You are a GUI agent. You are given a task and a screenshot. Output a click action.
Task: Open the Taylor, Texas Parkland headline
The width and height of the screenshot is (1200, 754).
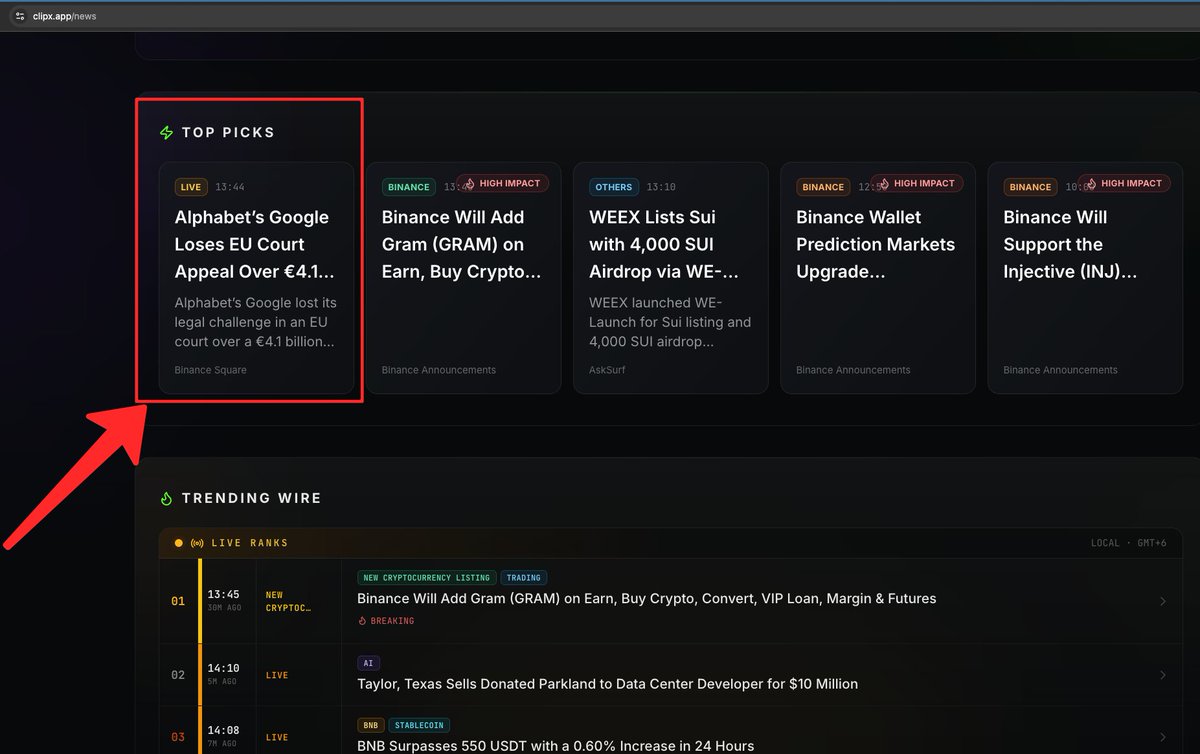608,685
